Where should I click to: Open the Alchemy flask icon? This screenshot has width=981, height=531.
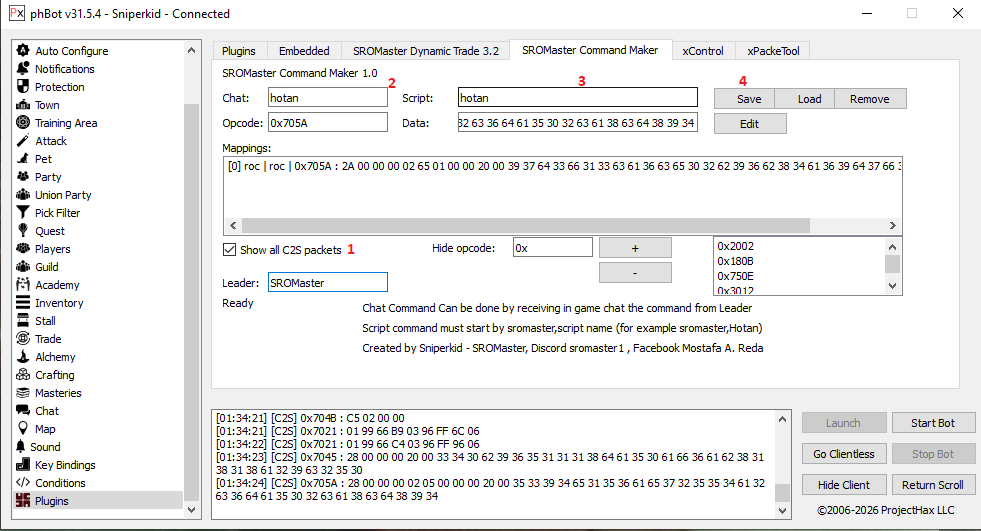tap(23, 357)
